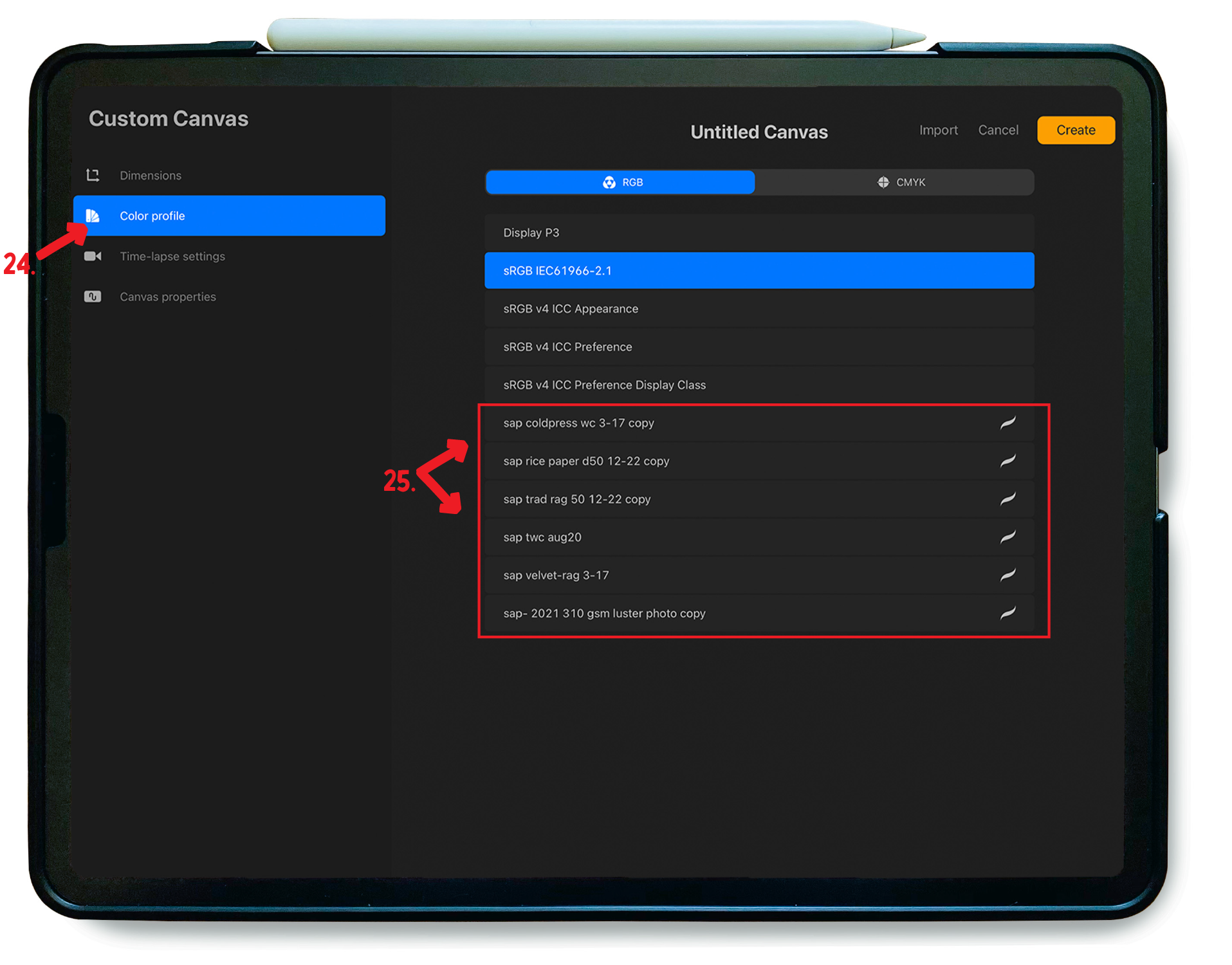Edit the Untitled Canvas name field
1232x965 pixels.
pyautogui.click(x=759, y=132)
